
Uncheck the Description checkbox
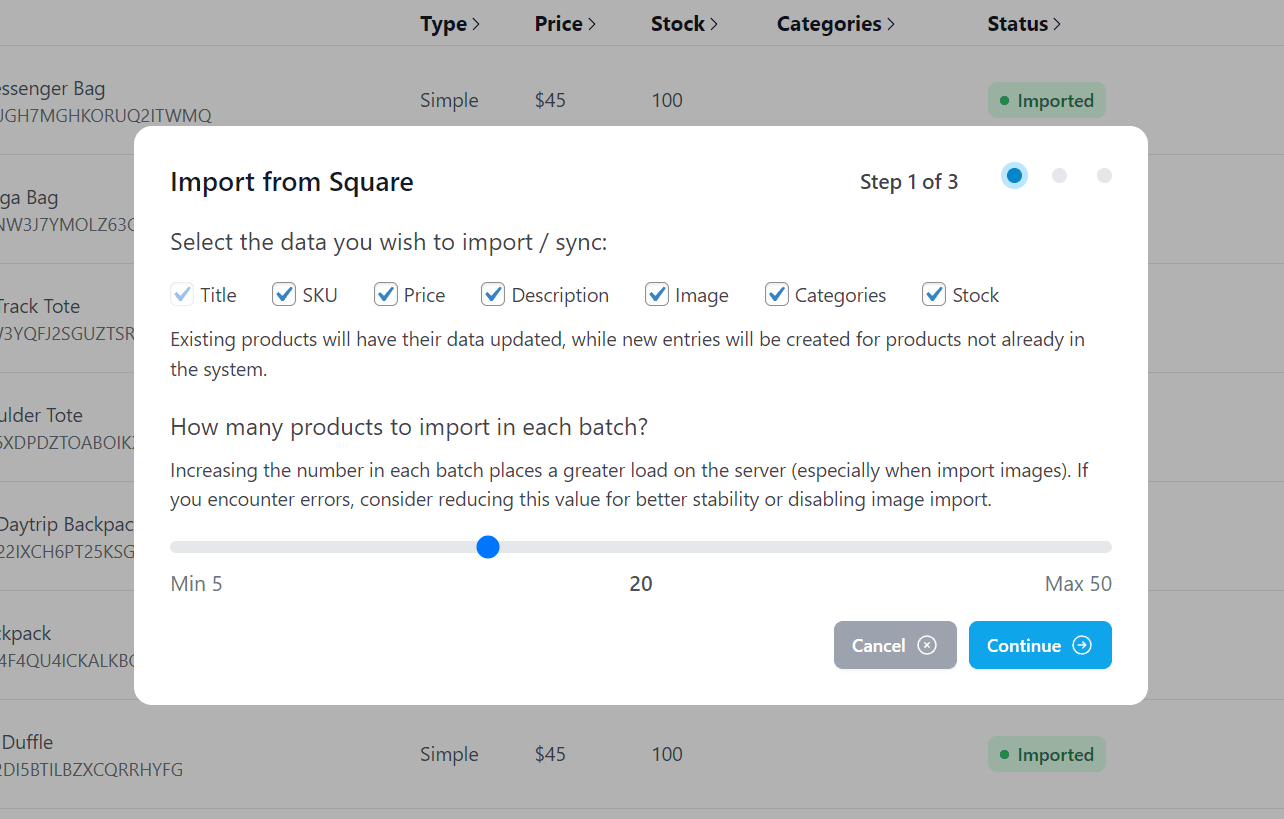[x=493, y=294]
